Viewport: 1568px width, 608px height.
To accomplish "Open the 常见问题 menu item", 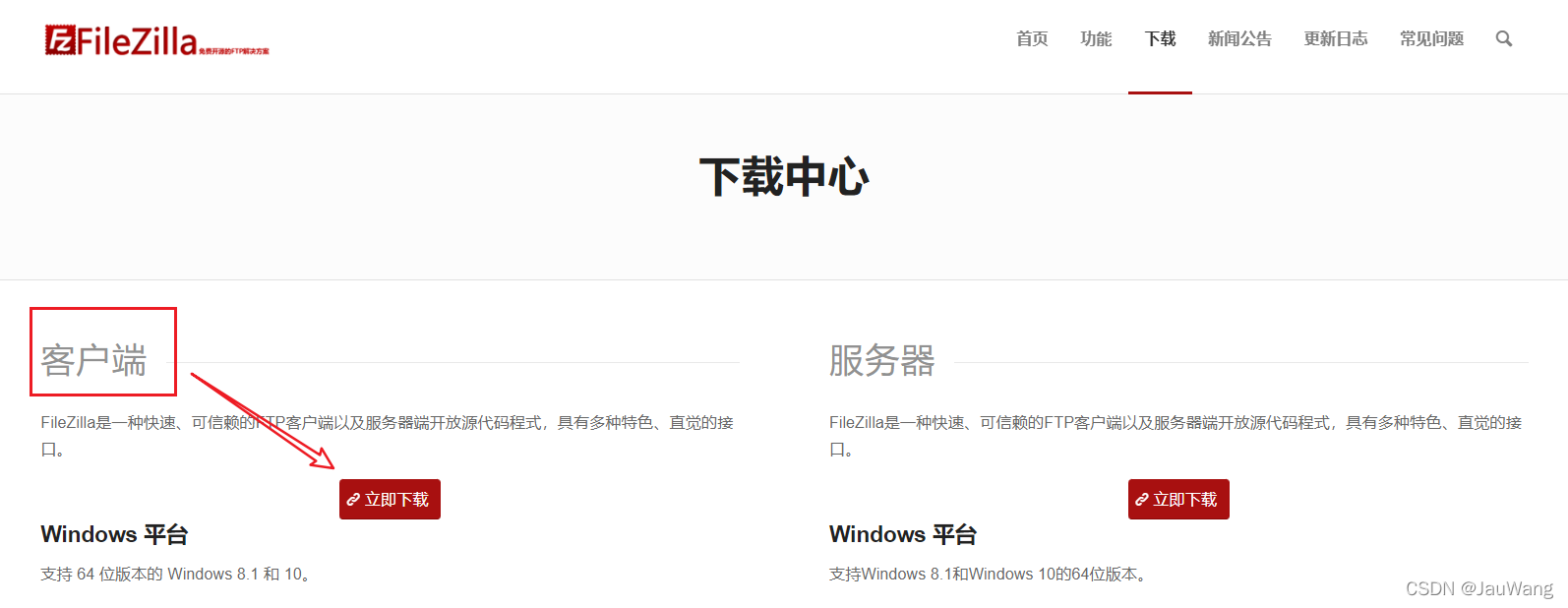I will (1431, 39).
